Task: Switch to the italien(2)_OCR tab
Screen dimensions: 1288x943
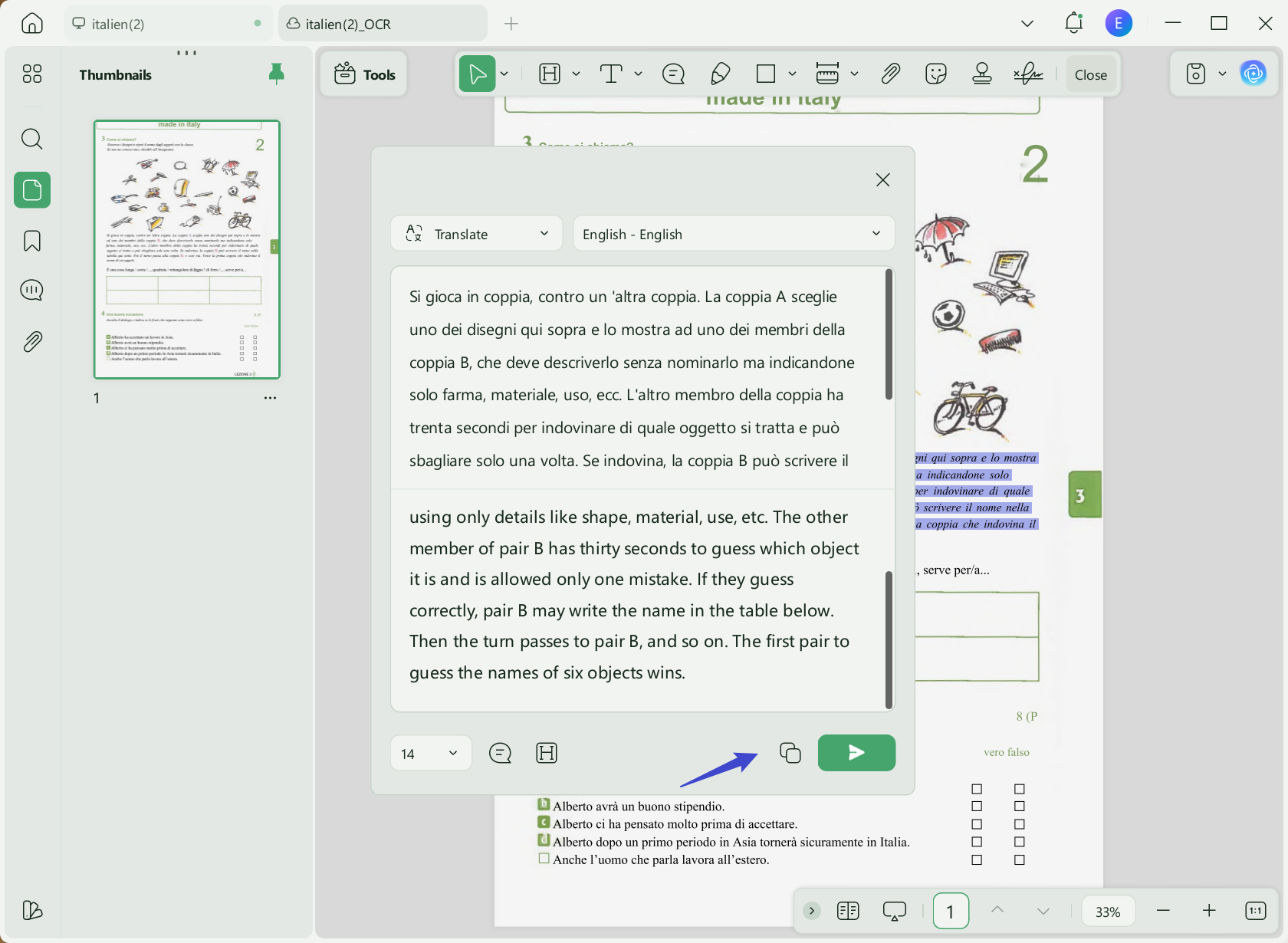Action: point(383,24)
